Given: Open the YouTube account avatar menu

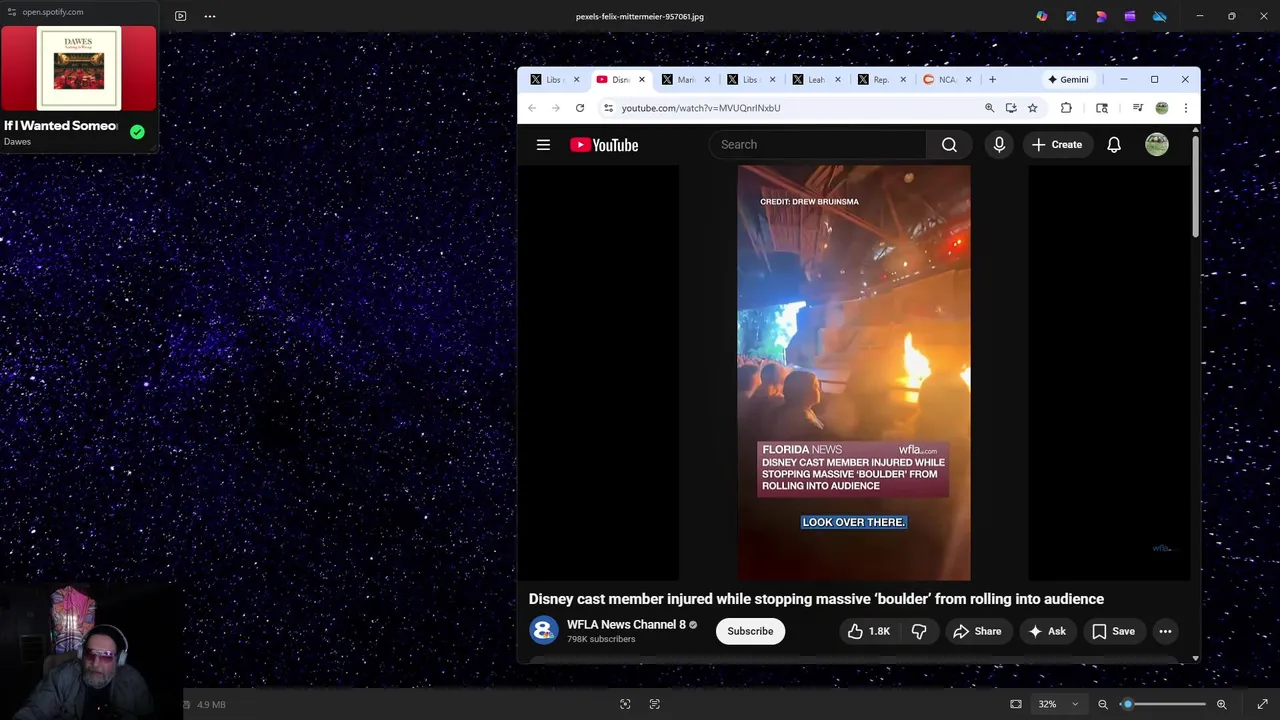Looking at the screenshot, I should click(x=1157, y=145).
